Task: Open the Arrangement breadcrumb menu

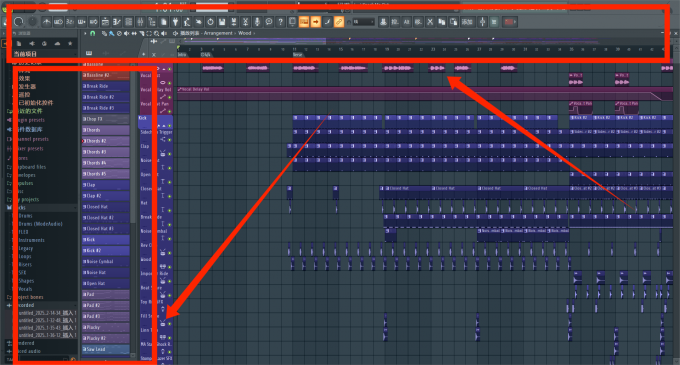Action: tap(218, 33)
